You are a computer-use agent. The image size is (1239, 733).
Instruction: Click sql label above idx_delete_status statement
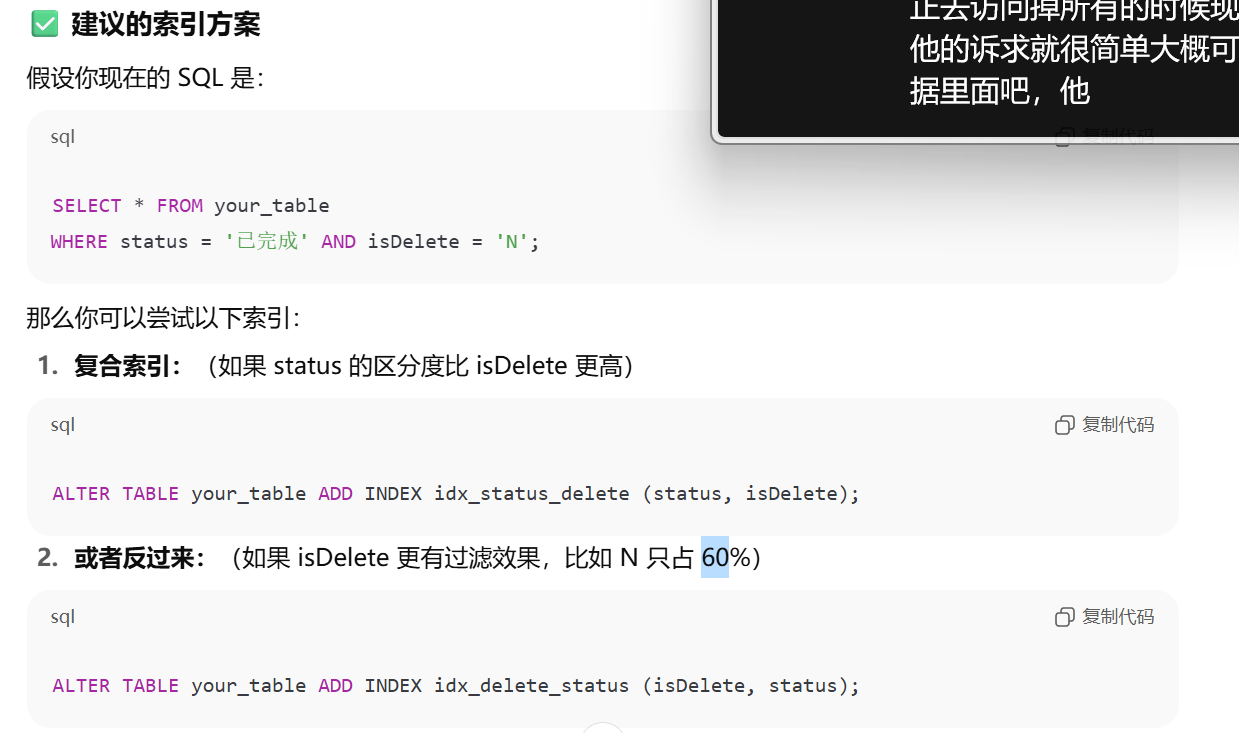point(63,617)
